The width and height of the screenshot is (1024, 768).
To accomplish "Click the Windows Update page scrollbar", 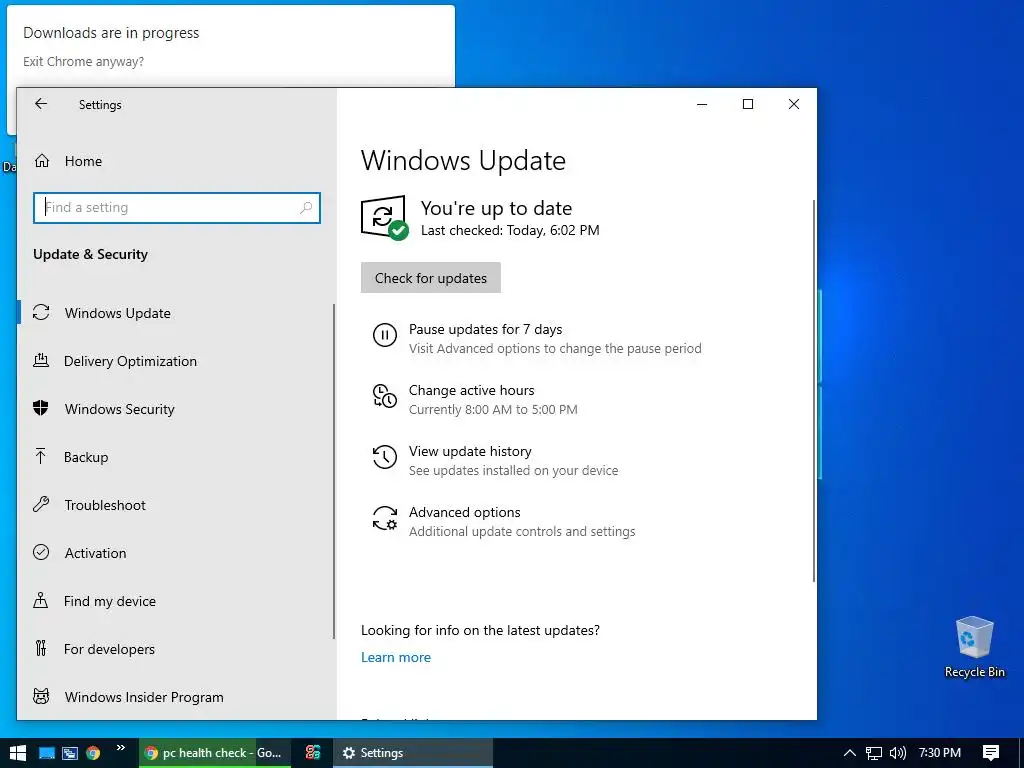I will pos(814,391).
